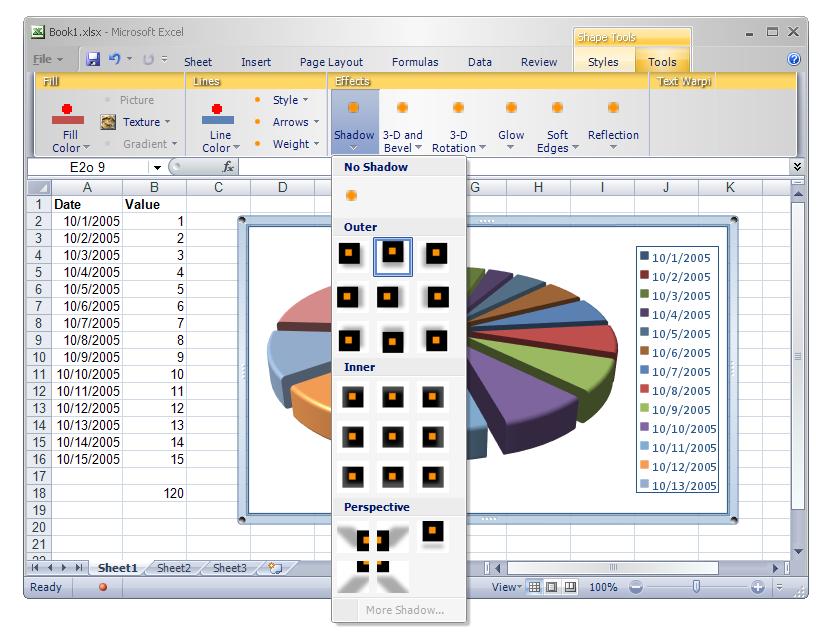
Task: Switch to the Sheet2 worksheet tab
Action: (x=173, y=568)
